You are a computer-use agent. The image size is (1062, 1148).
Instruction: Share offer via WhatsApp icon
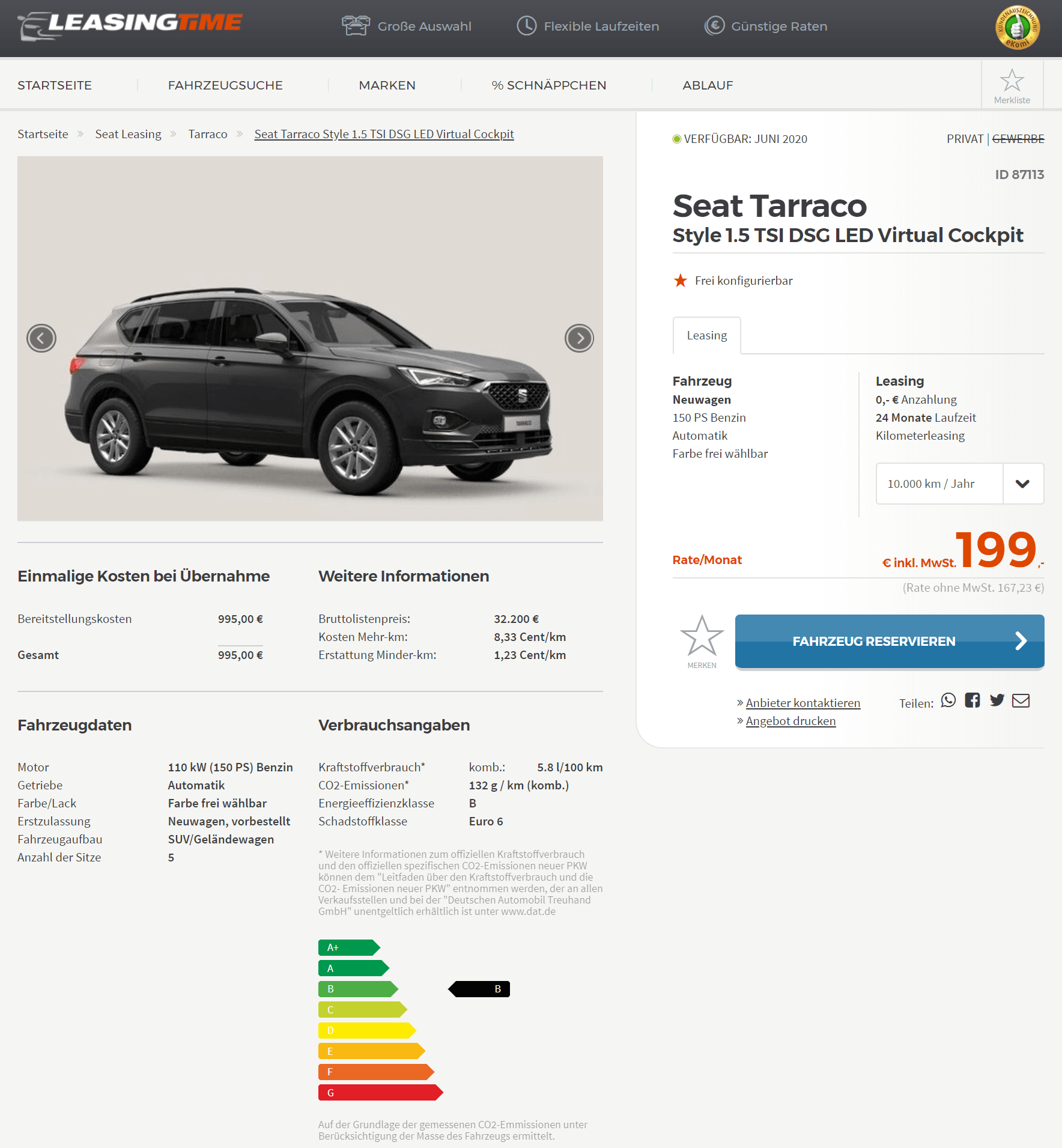coord(948,700)
